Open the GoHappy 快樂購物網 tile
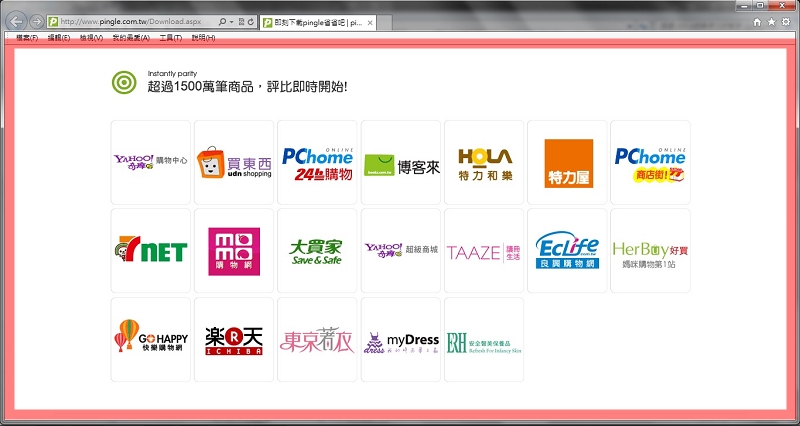 tap(151, 339)
